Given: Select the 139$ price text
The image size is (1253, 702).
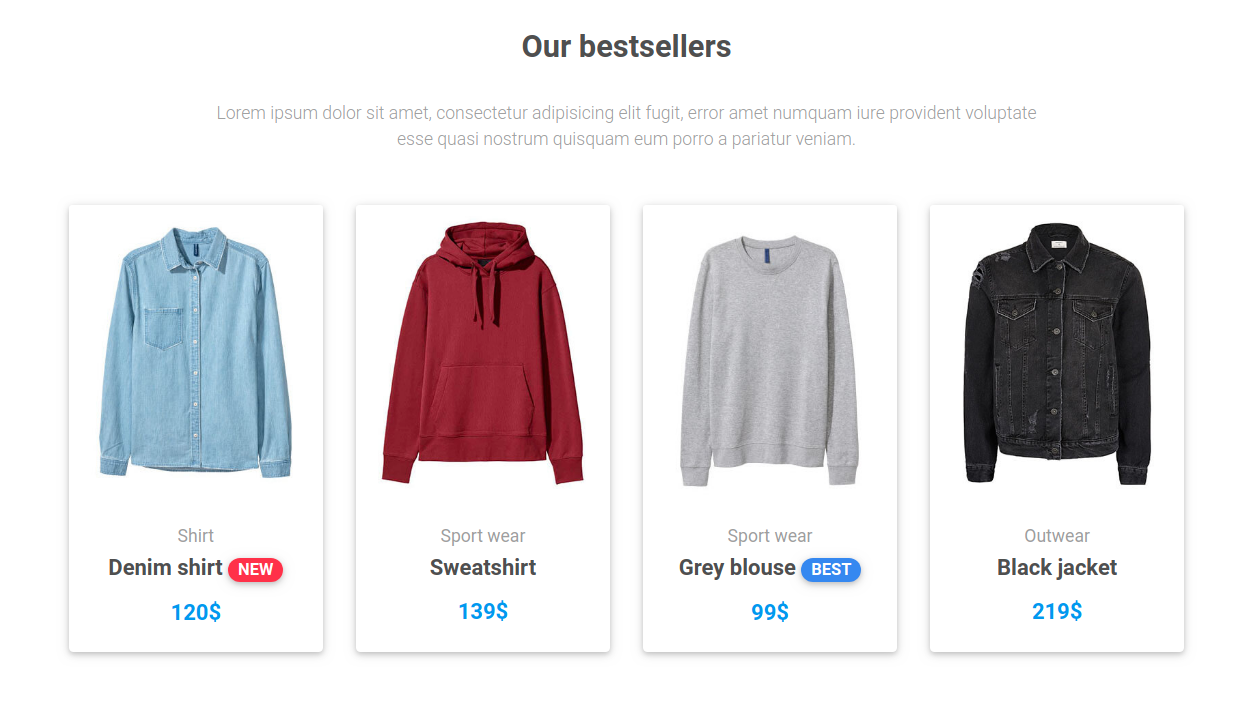Looking at the screenshot, I should point(483,611).
